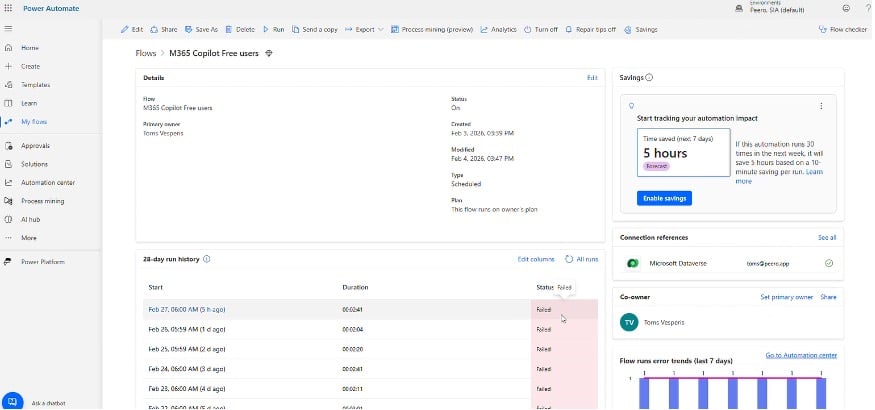Delete this flow via the toolbar
875x410 pixels.
(x=239, y=30)
